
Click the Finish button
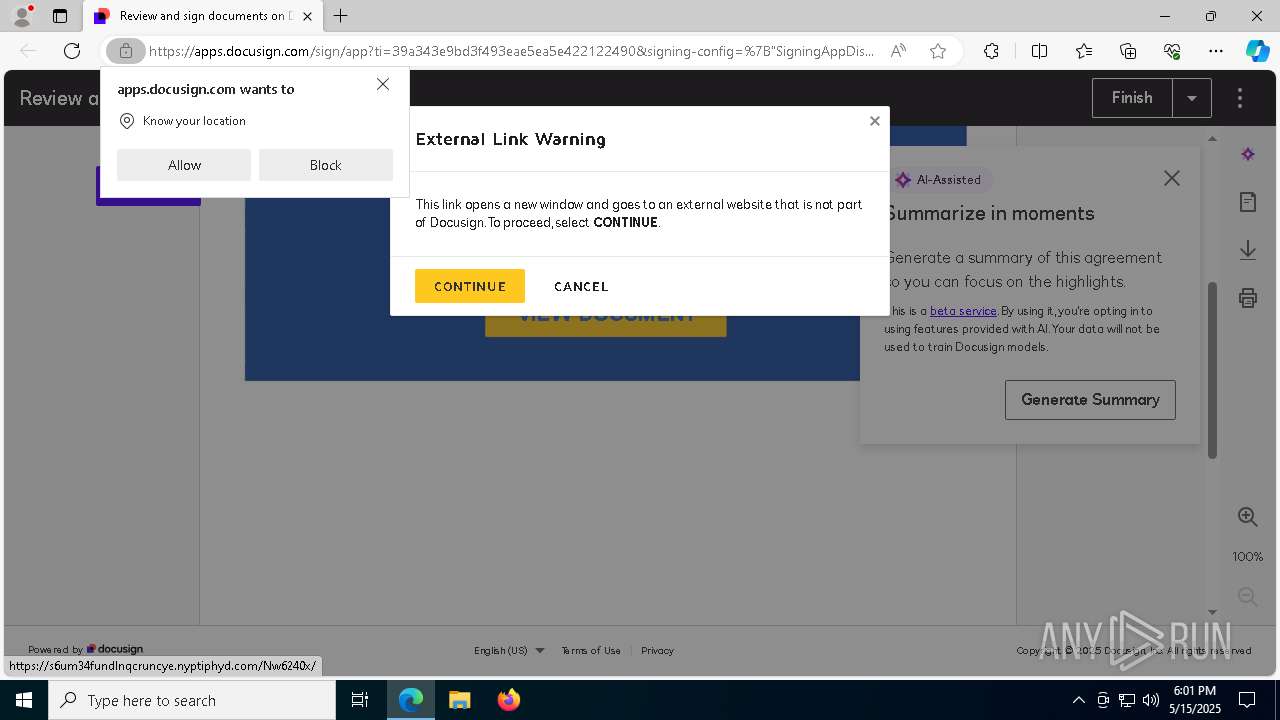pyautogui.click(x=1132, y=98)
